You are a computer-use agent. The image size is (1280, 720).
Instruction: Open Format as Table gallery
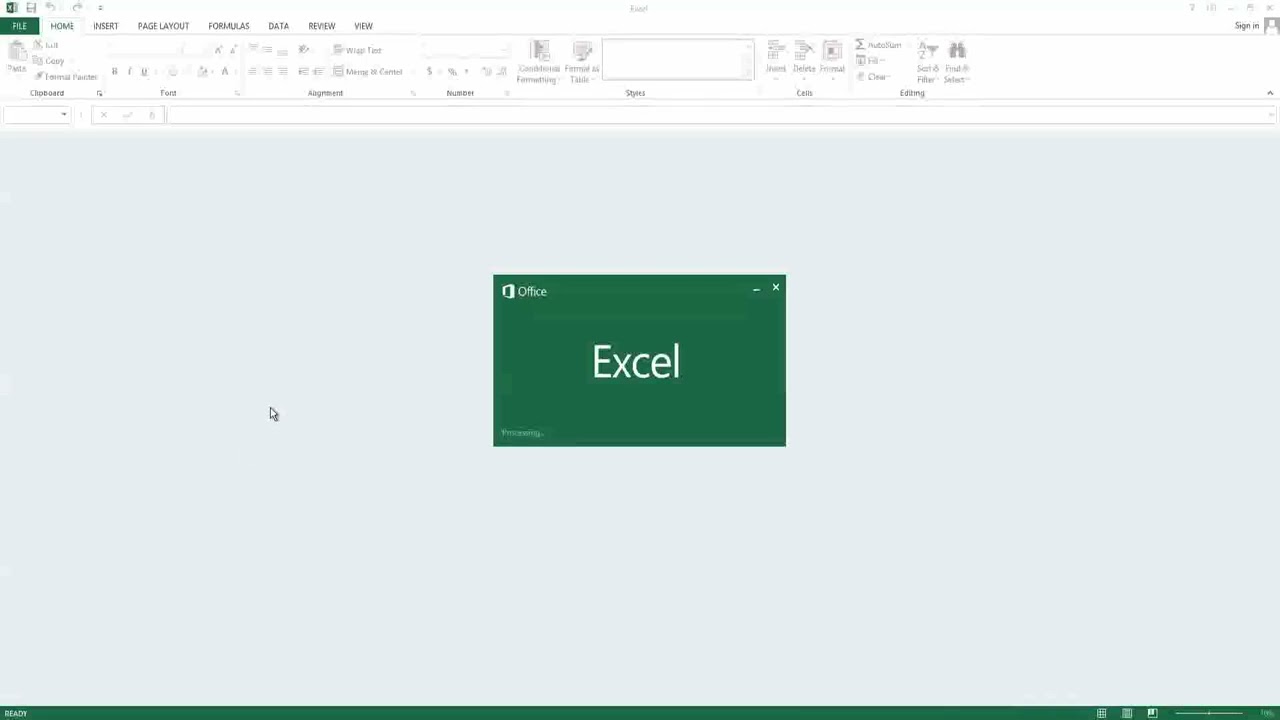581,62
